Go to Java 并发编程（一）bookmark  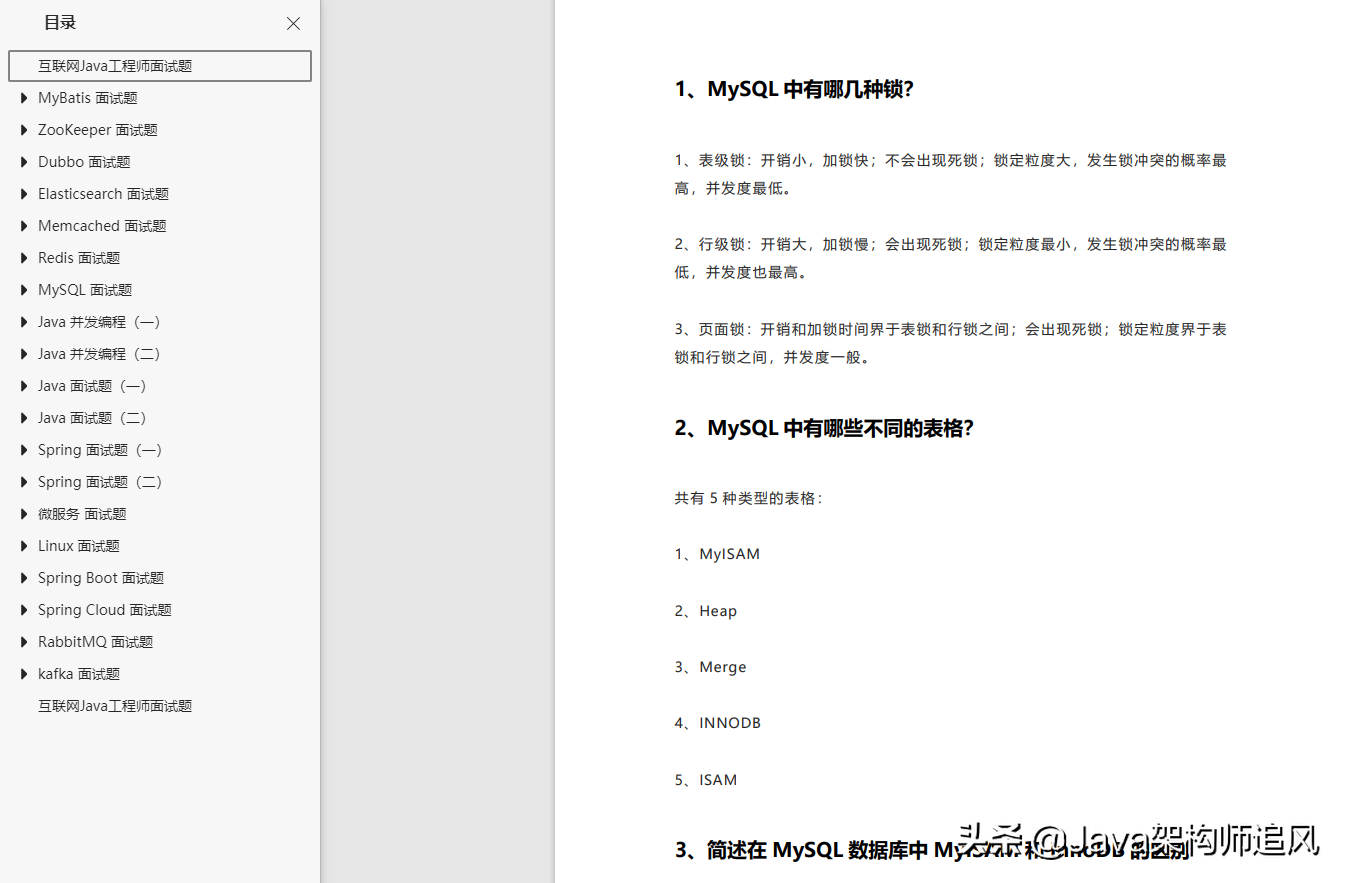(100, 322)
